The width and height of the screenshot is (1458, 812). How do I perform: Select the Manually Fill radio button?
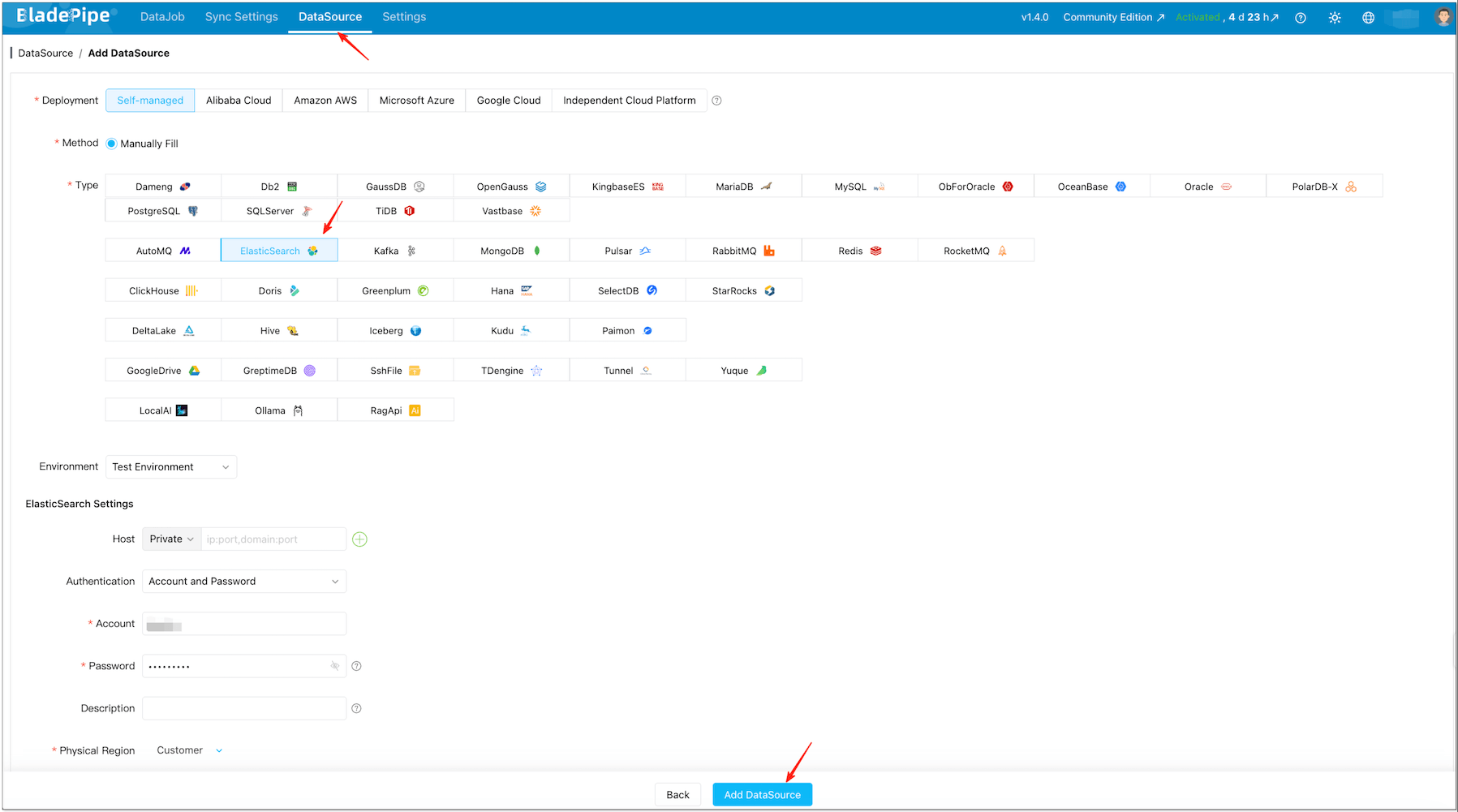pos(110,143)
